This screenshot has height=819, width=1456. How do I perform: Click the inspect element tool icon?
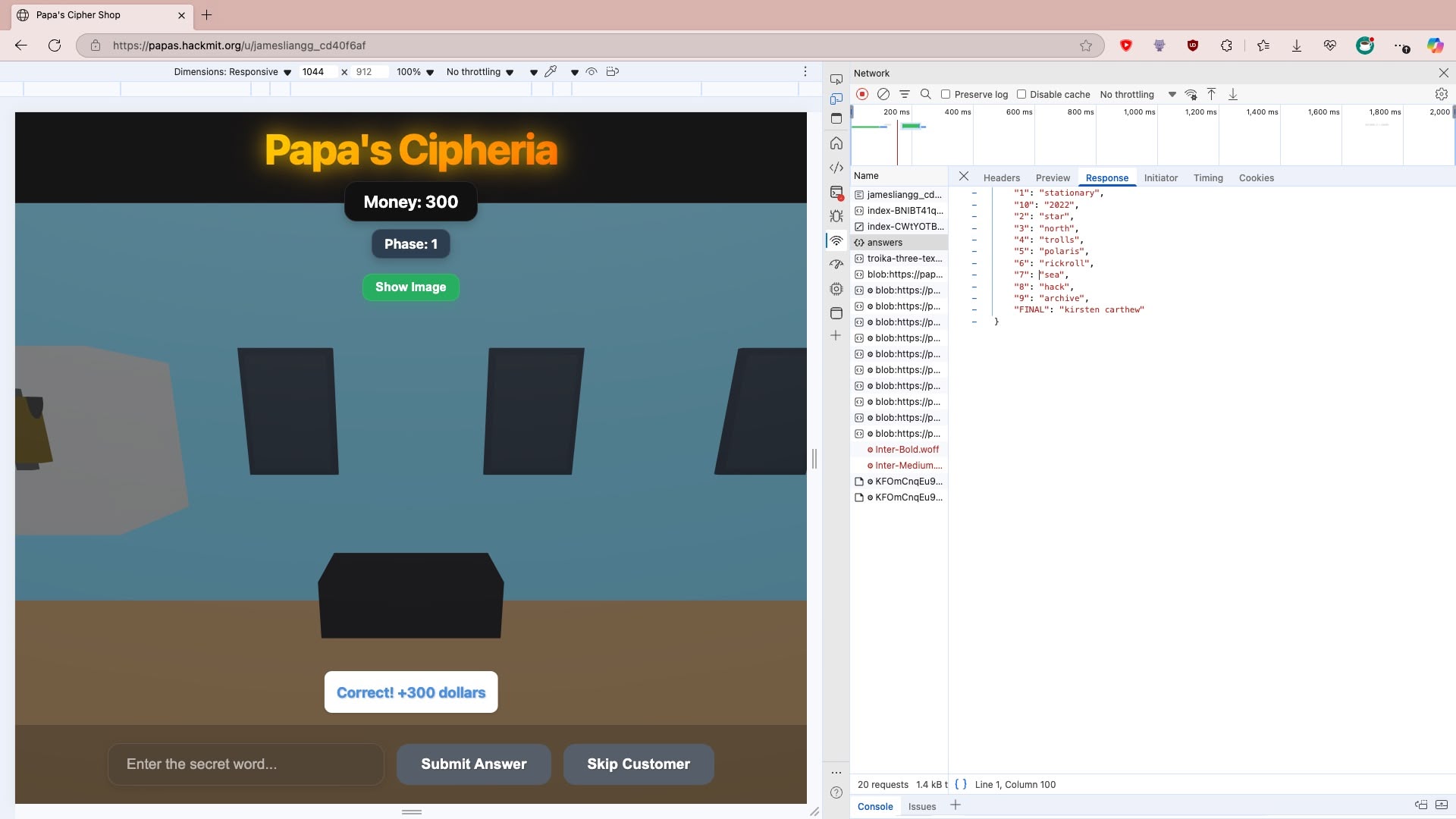point(836,79)
